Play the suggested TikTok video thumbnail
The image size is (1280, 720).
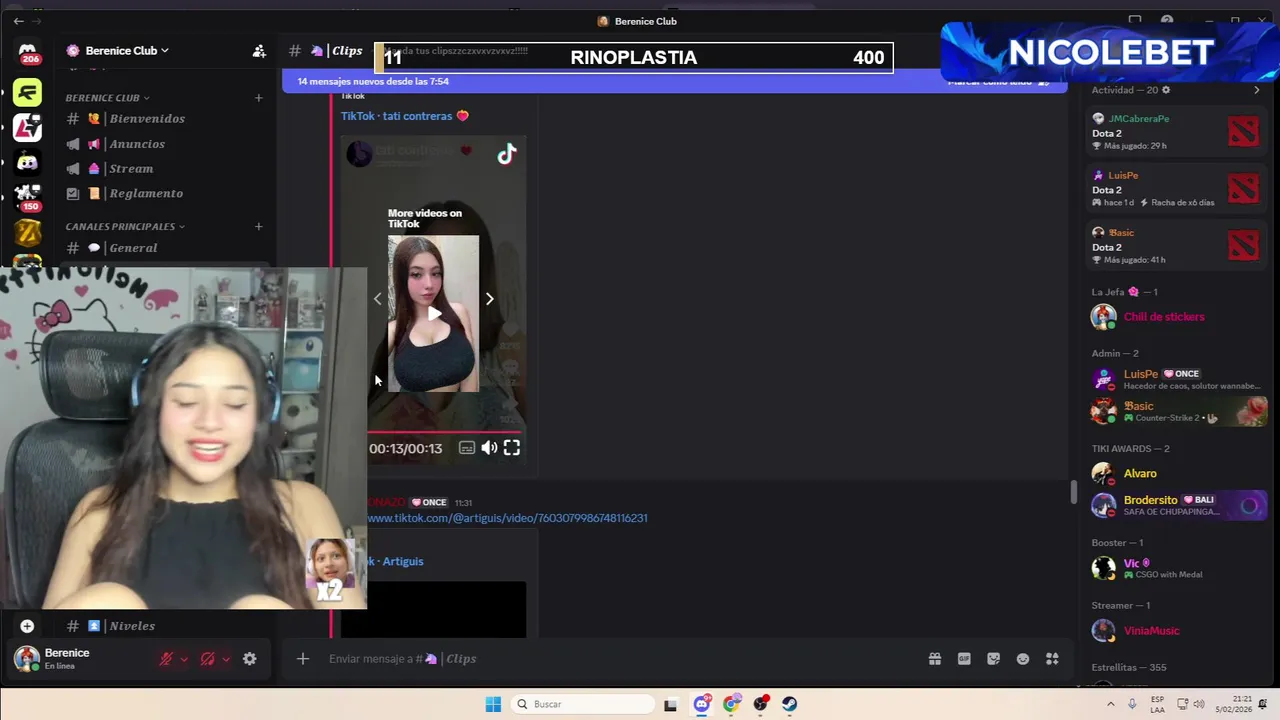tap(433, 314)
